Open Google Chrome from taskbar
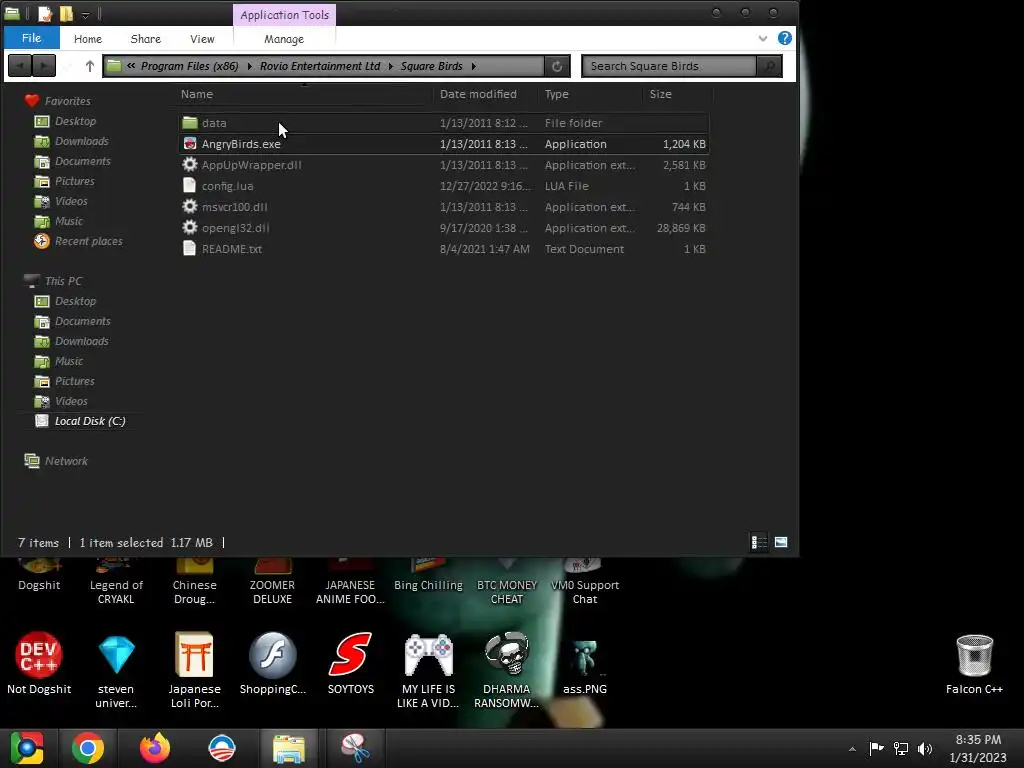 tap(88, 748)
